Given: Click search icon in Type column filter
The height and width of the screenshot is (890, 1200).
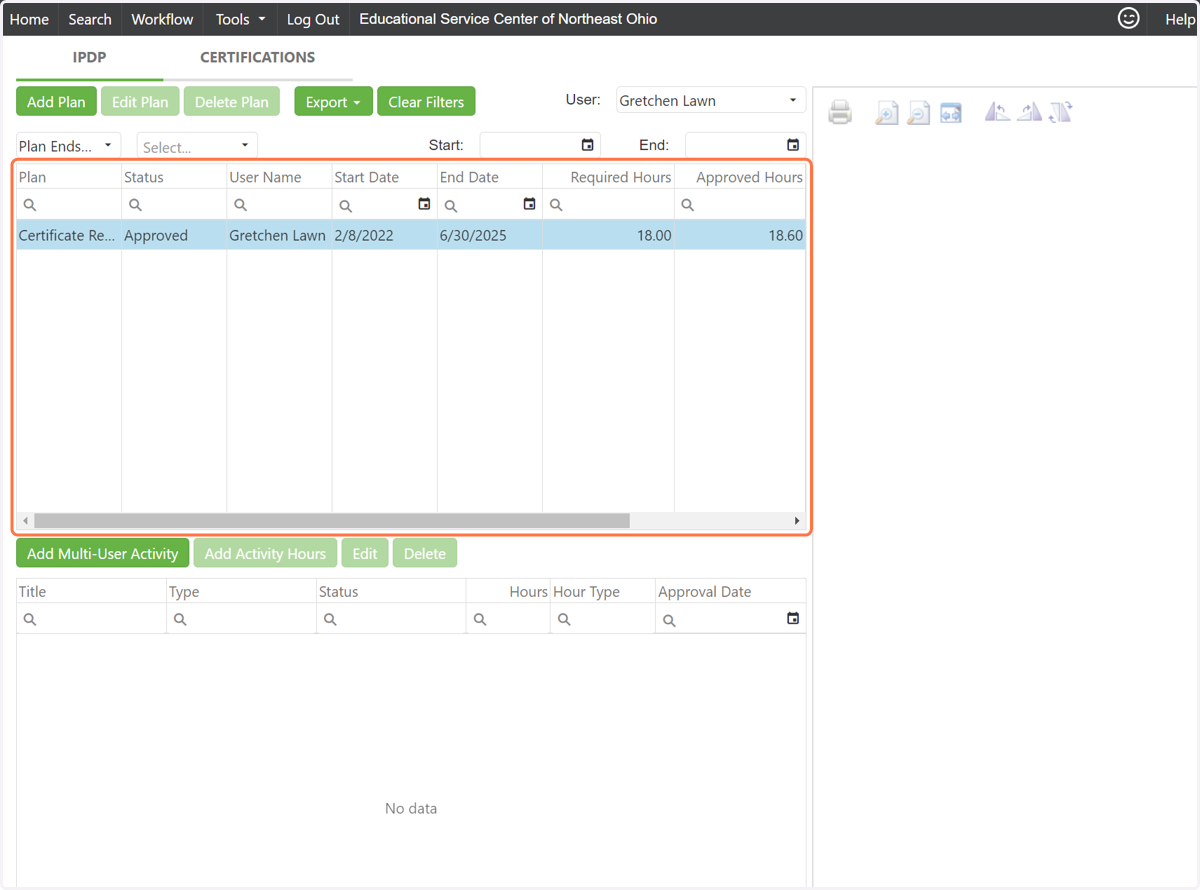Looking at the screenshot, I should [x=180, y=620].
